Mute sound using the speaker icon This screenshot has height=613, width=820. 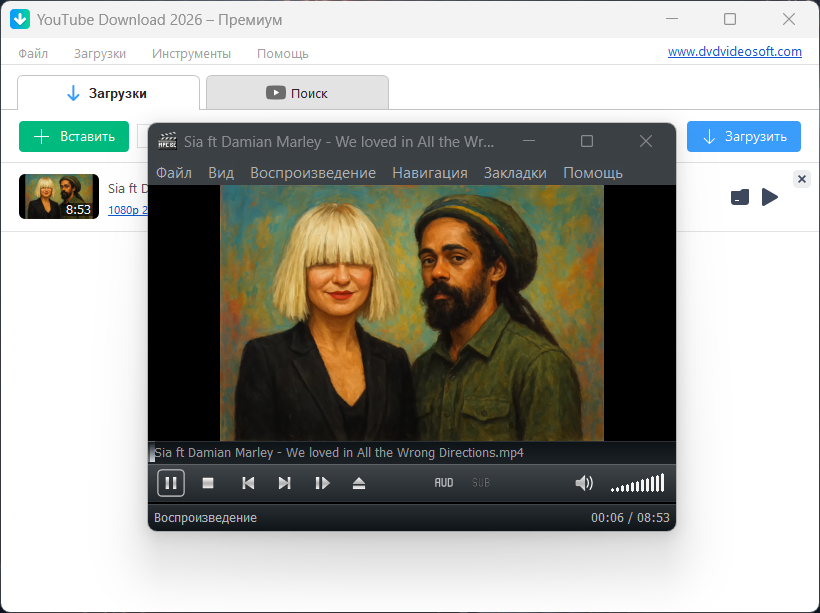(584, 483)
